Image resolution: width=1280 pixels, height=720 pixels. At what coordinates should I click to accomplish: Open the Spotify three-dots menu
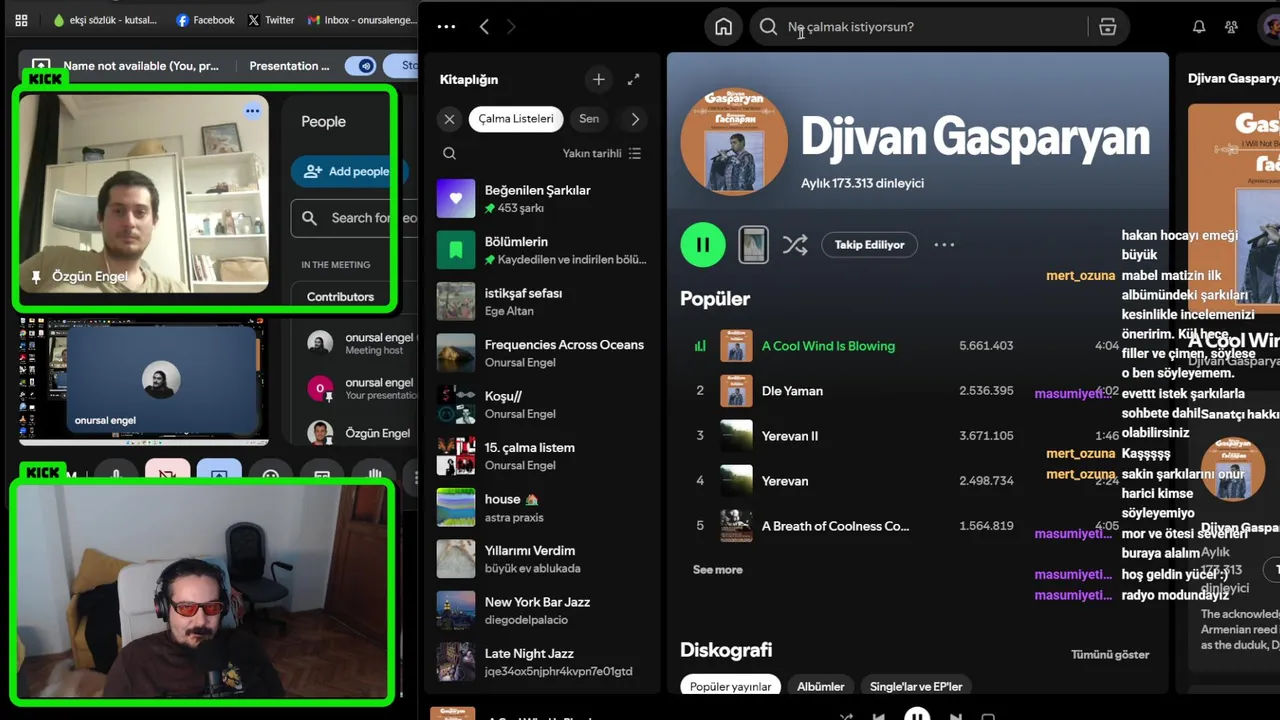[x=446, y=27]
